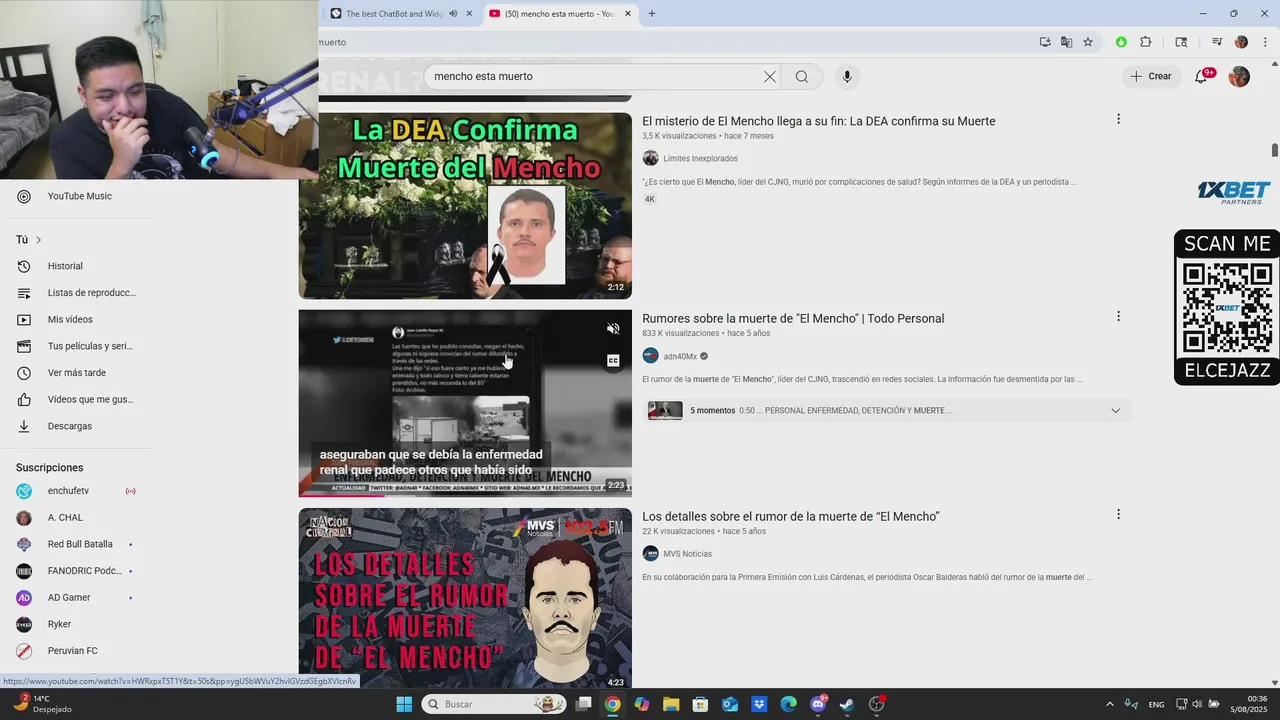
Task: Click the Windows taskbar Buscar box
Action: click(x=494, y=704)
